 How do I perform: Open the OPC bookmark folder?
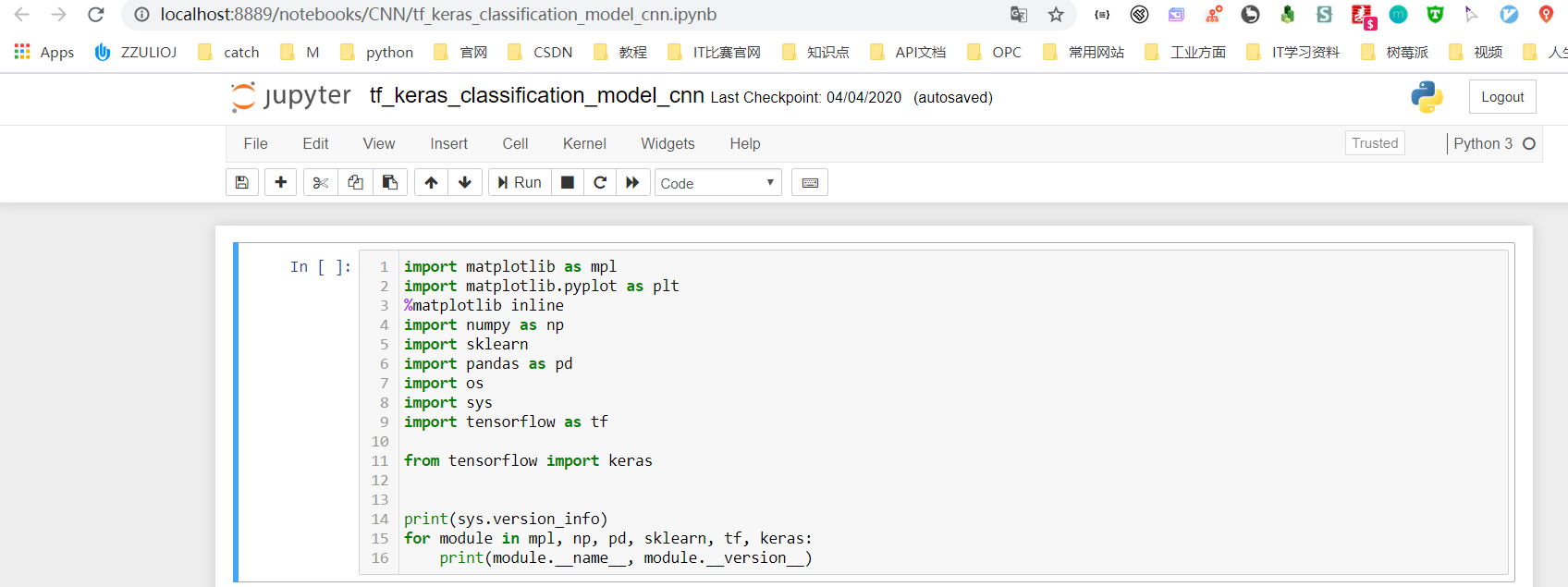click(x=994, y=52)
